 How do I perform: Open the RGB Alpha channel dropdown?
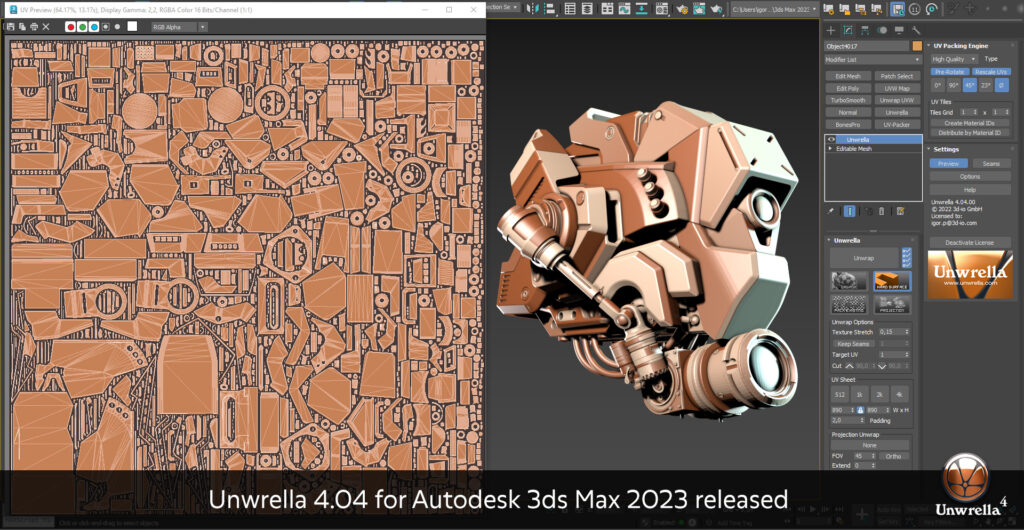(x=179, y=27)
